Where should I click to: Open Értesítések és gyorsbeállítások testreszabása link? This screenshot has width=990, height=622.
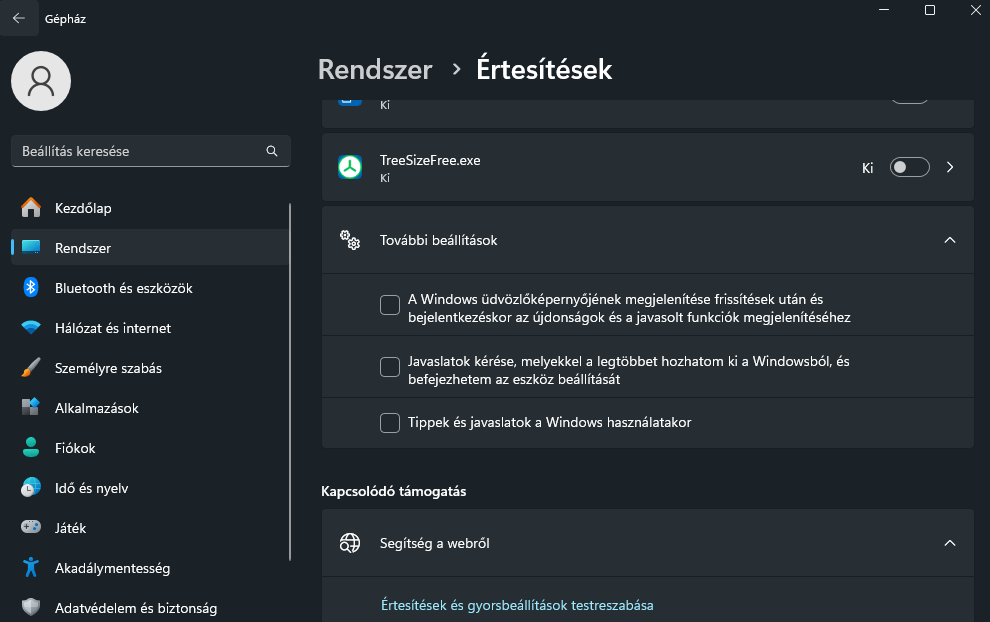pos(517,605)
